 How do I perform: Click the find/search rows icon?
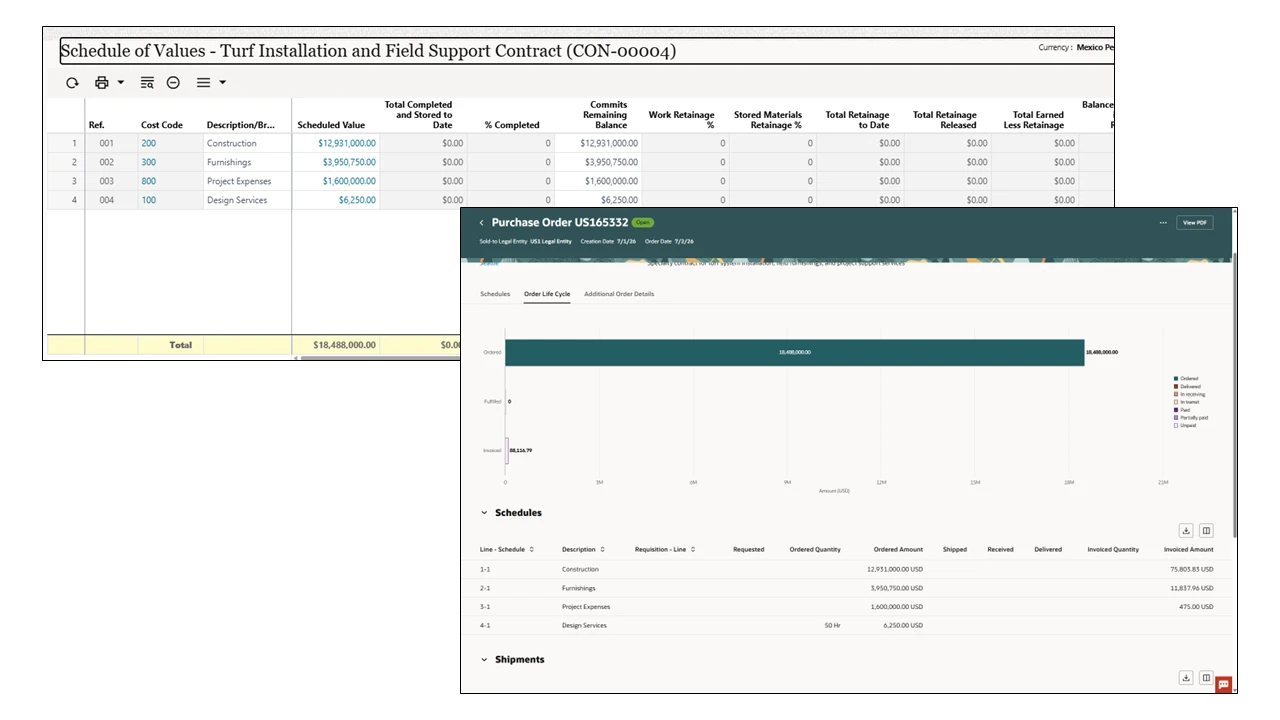(147, 83)
